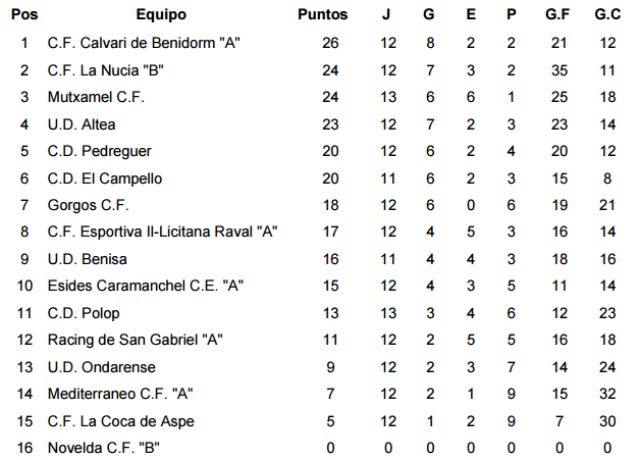Image resolution: width=640 pixels, height=460 pixels.
Task: Click the G.C column header
Action: (x=607, y=15)
